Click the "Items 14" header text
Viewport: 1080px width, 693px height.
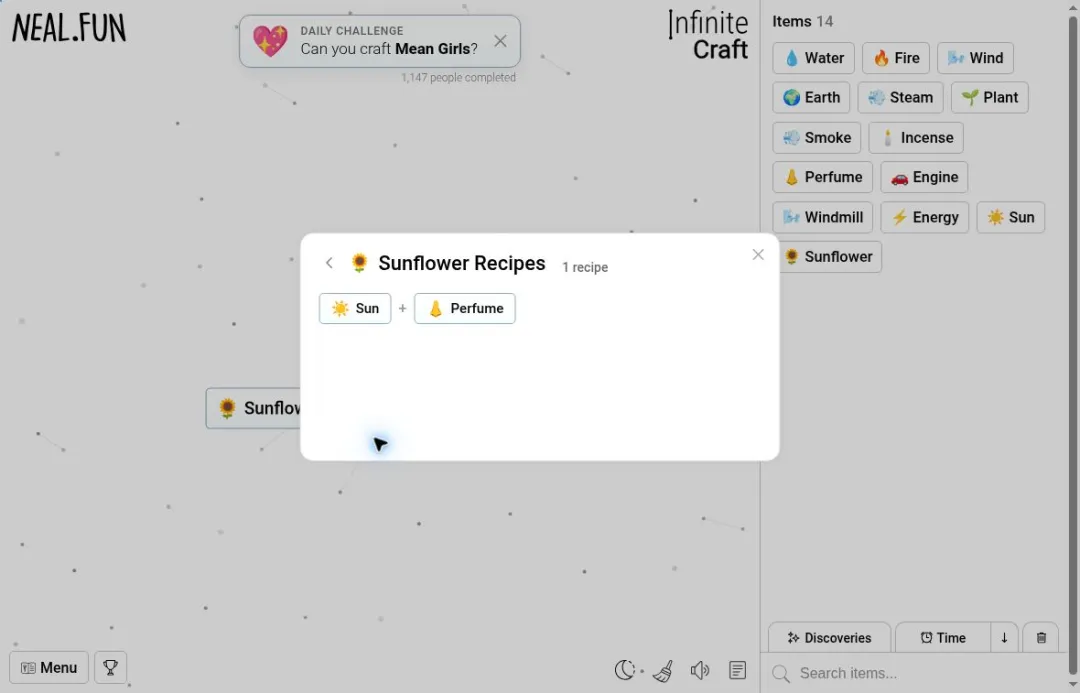(x=802, y=21)
